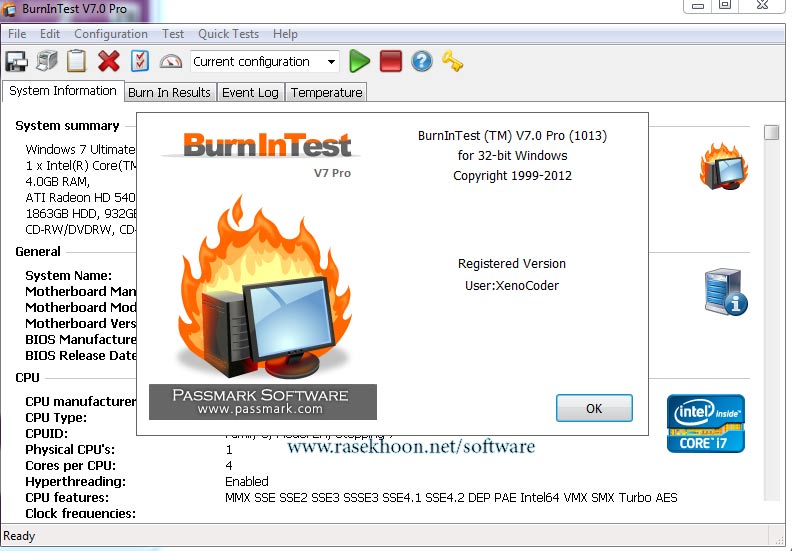Click the '4.0GB RAM,' summary line
792x551 pixels.
58,181
